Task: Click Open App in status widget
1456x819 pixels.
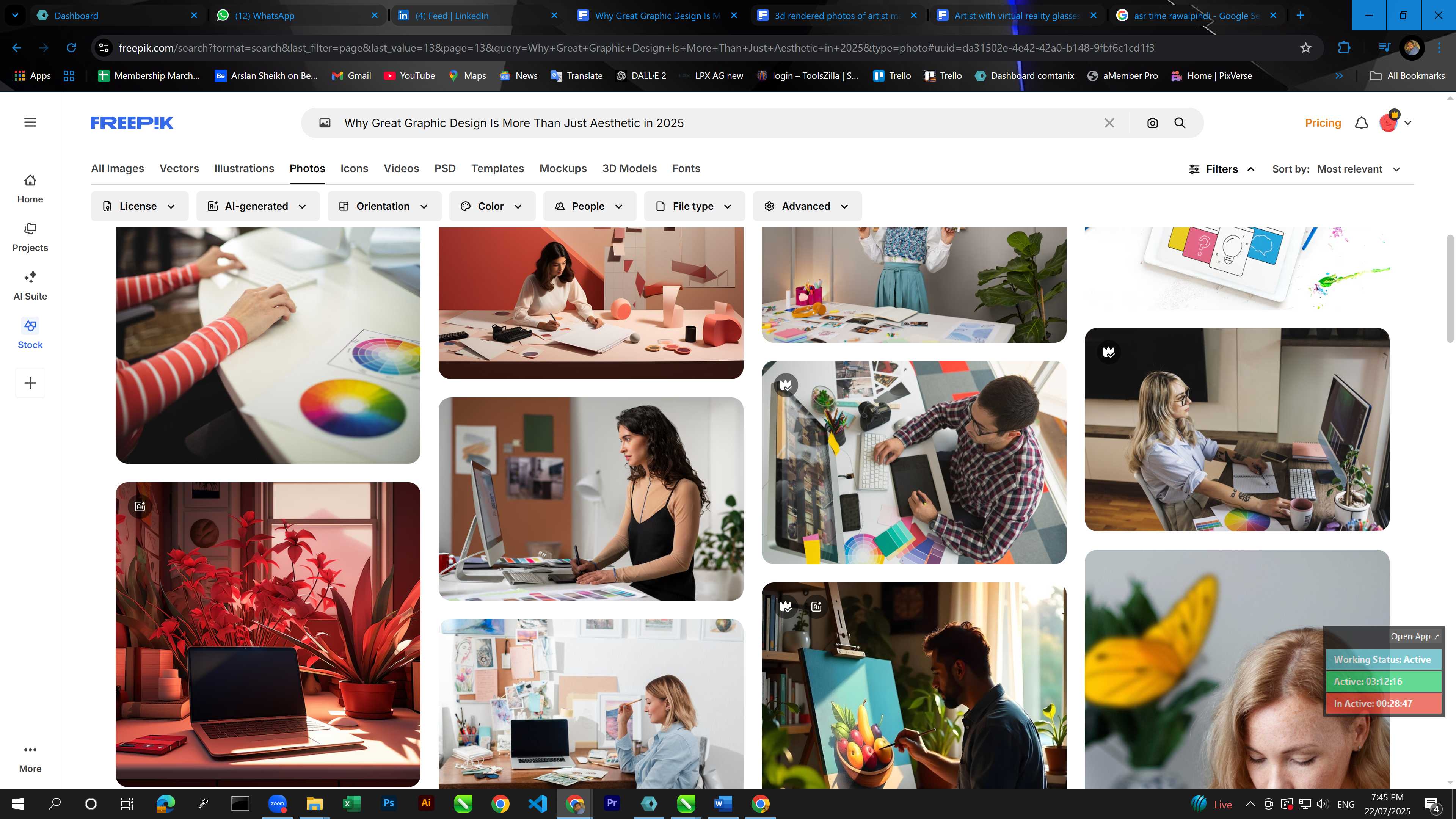Action: tap(1415, 637)
